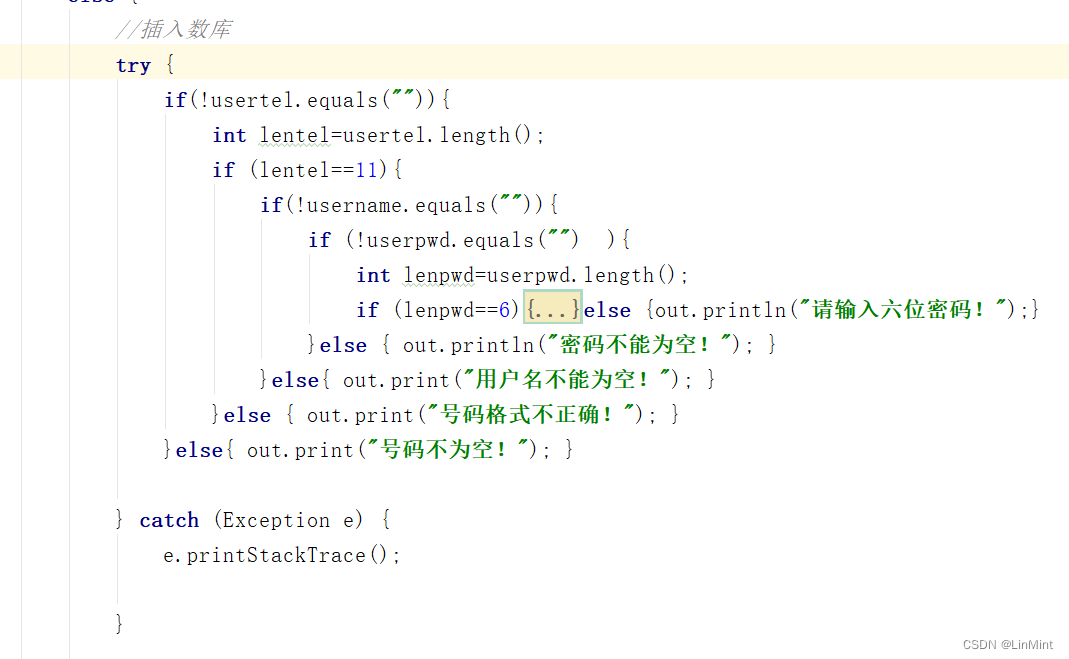The image size is (1069, 659).
Task: Click the folded code after lenpwd==6 check
Action: point(551,309)
